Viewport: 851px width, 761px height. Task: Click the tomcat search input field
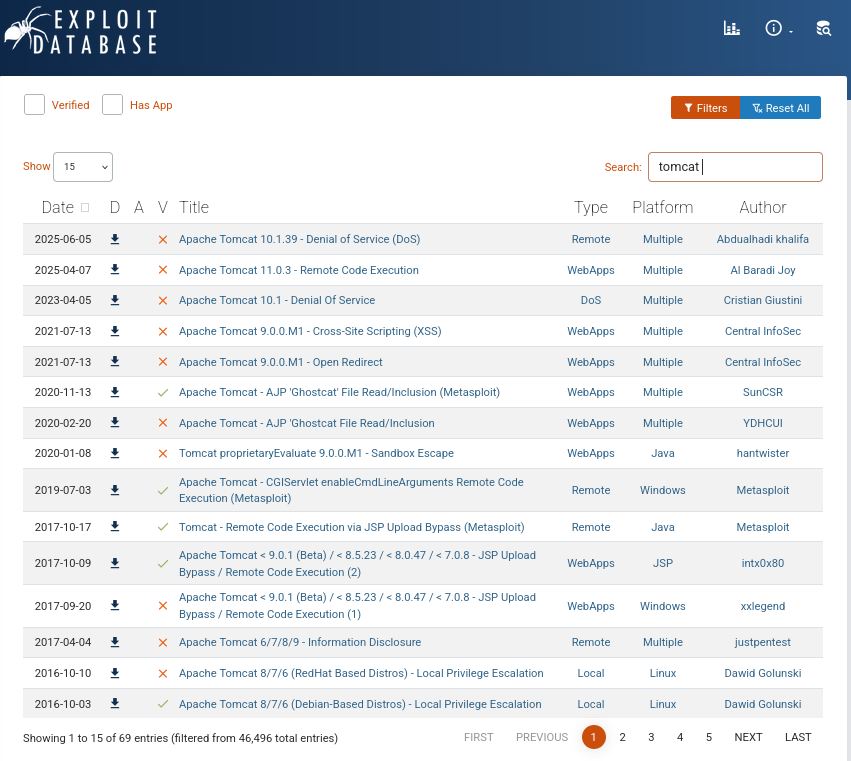pyautogui.click(x=735, y=167)
